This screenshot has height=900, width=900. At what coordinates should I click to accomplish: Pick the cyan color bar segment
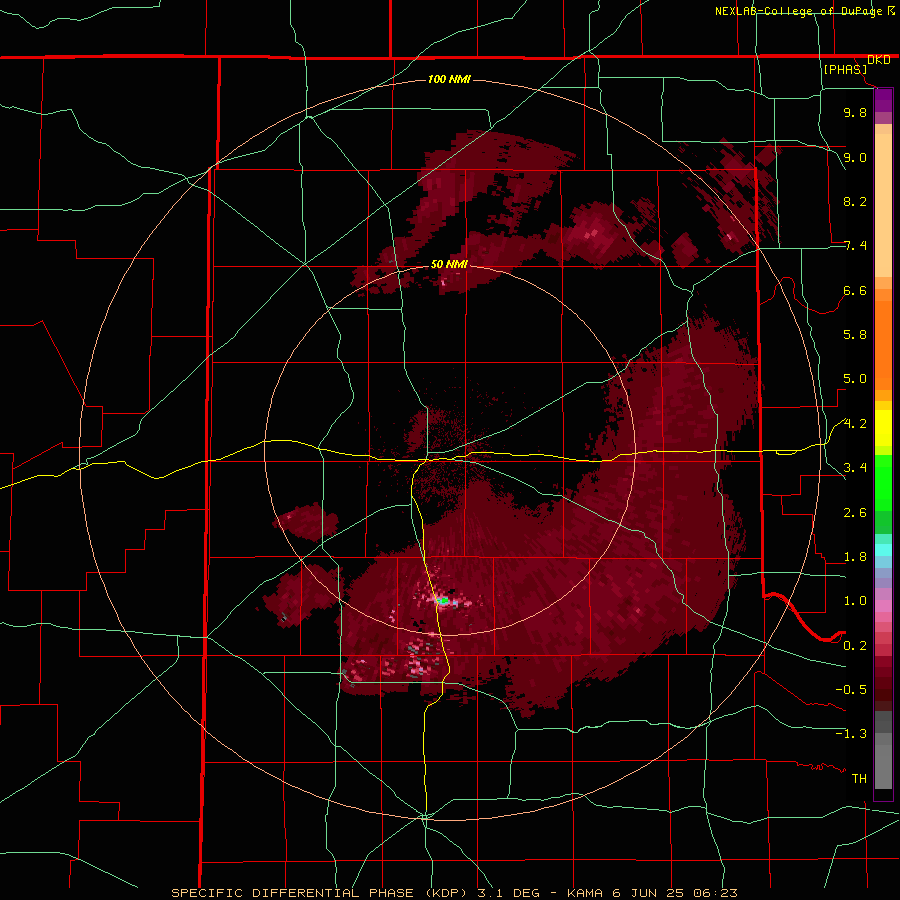coord(883,550)
